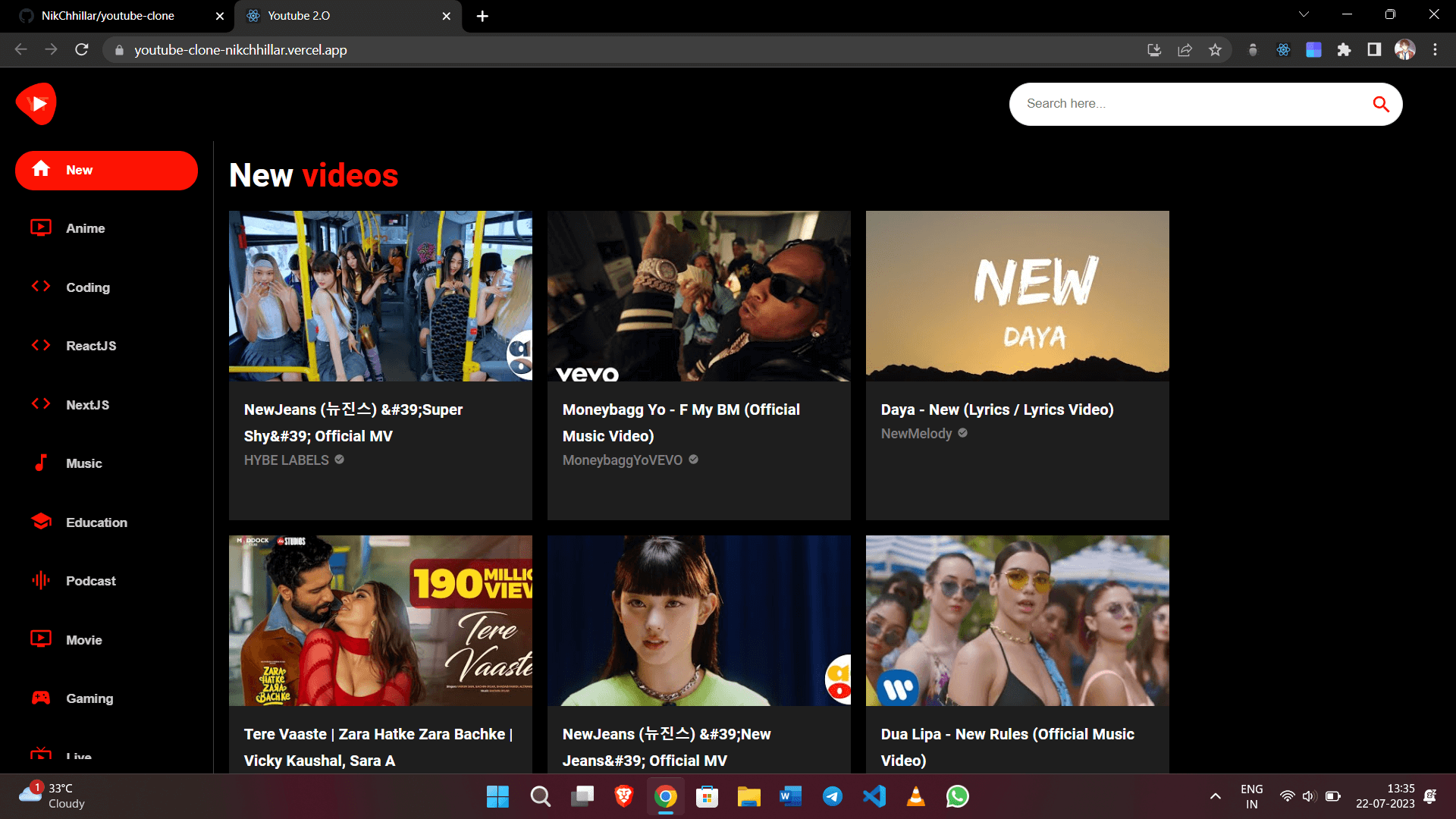Image resolution: width=1456 pixels, height=819 pixels.
Task: Open Dua Lipa New Rules thumbnail
Action: pos(1018,620)
